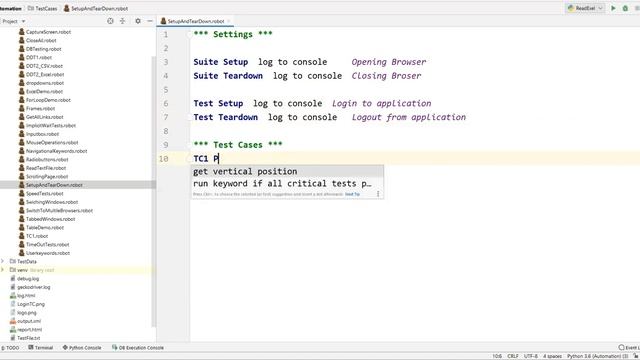640x360 pixels.
Task: Open report.html file
Action: (26, 330)
